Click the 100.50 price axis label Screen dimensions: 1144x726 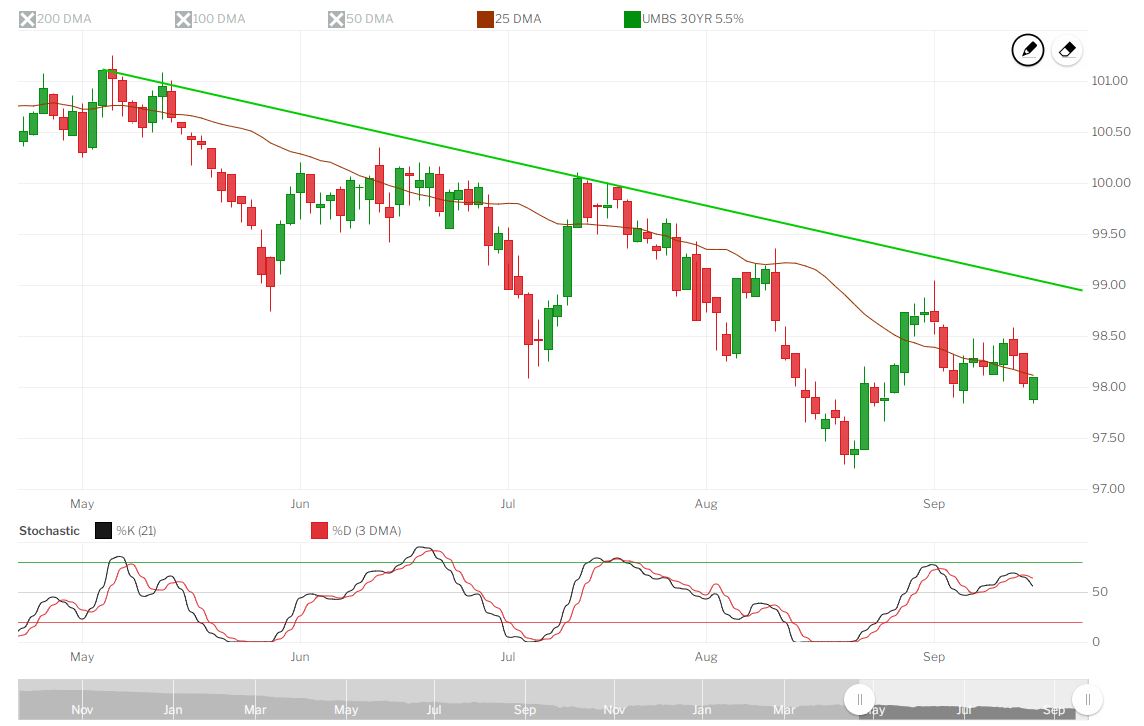tap(1110, 132)
